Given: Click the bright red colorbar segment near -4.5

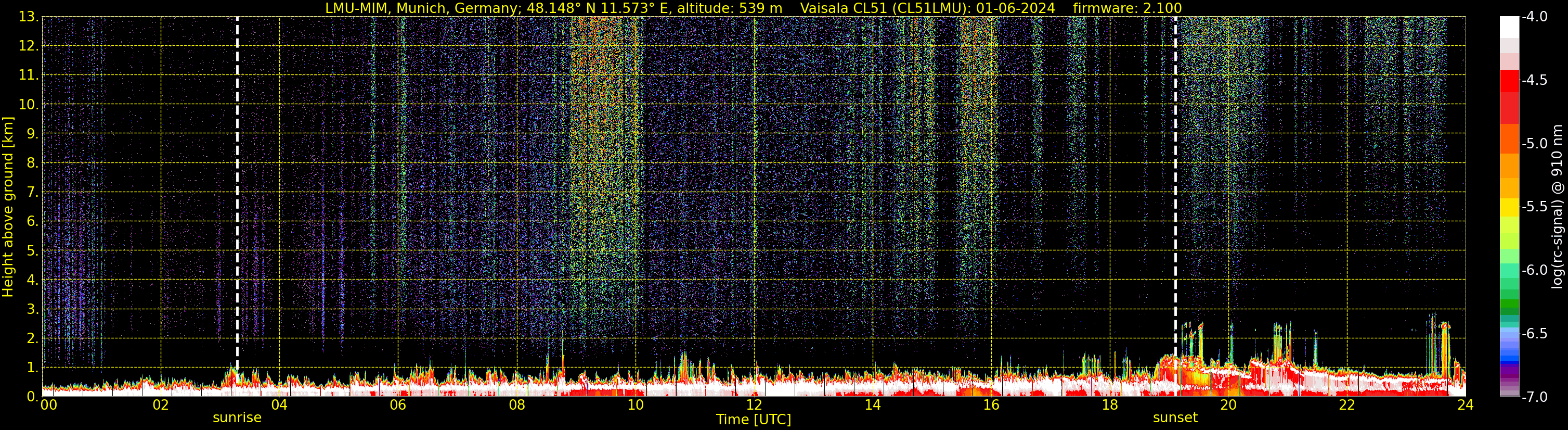Looking at the screenshot, I should click(x=1509, y=80).
